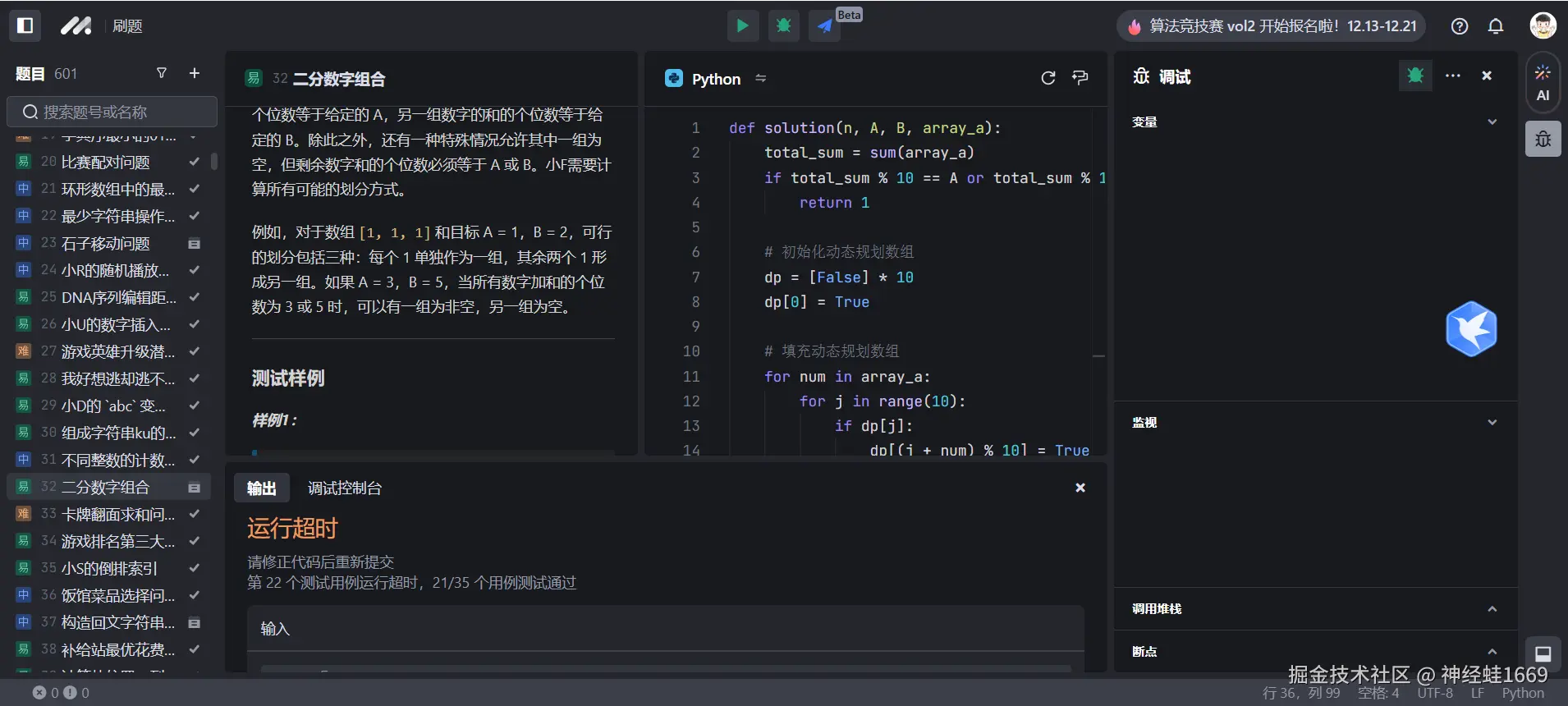Reset code with the refresh icon
Image resolution: width=1568 pixels, height=706 pixels.
pyautogui.click(x=1048, y=78)
